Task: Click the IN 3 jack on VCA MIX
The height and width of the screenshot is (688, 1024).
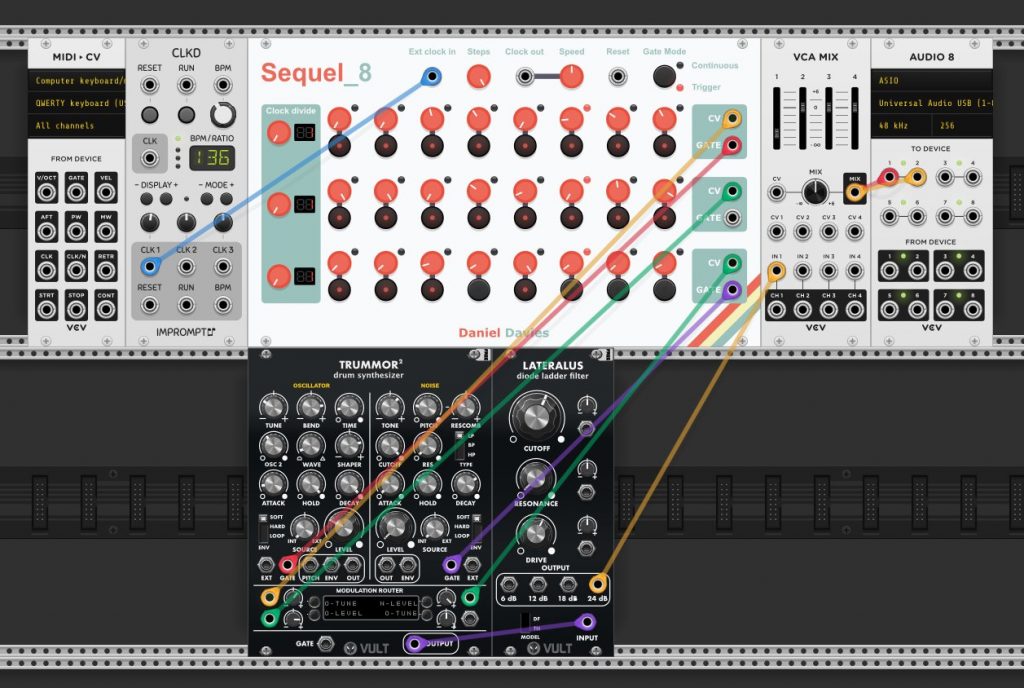Action: click(x=829, y=270)
